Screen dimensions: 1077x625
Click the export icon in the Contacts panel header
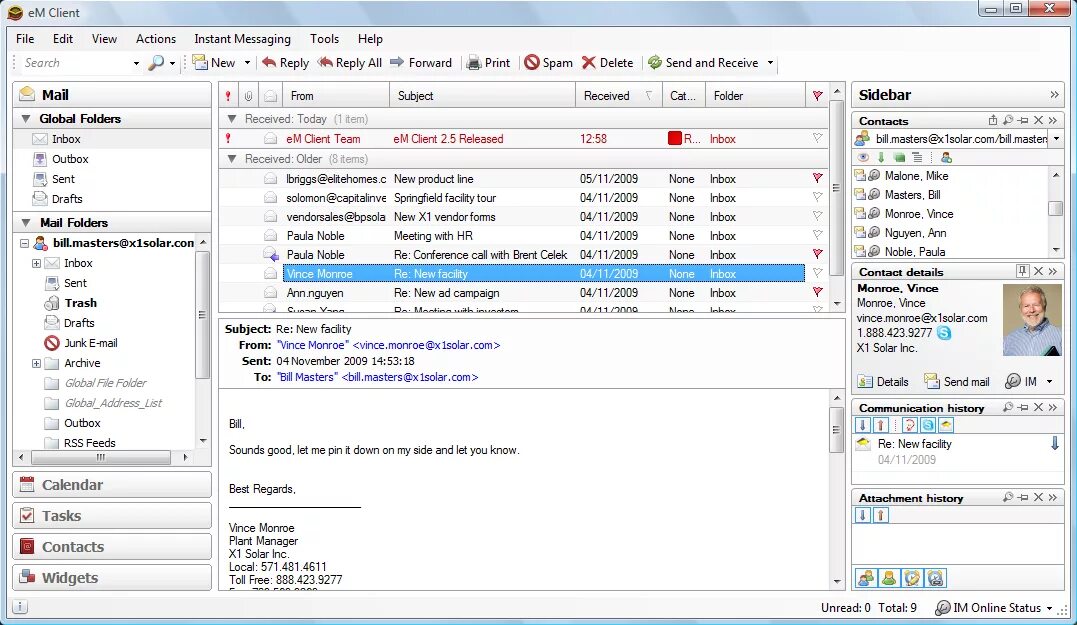point(993,120)
